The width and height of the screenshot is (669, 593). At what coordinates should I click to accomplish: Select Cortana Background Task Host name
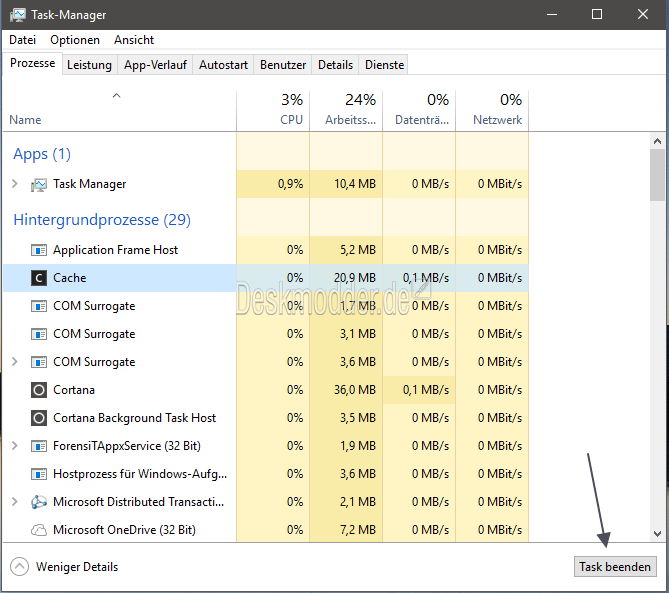[134, 418]
